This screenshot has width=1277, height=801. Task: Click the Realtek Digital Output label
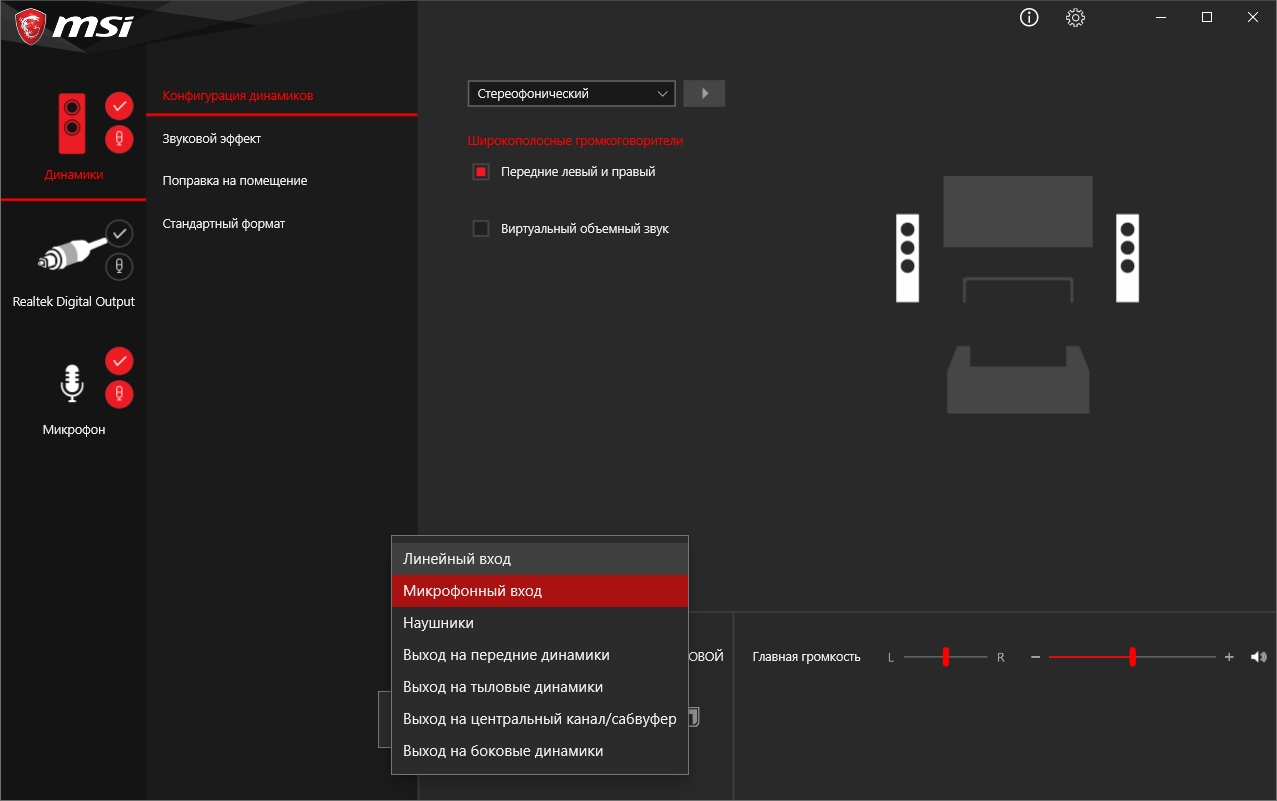pyautogui.click(x=74, y=302)
